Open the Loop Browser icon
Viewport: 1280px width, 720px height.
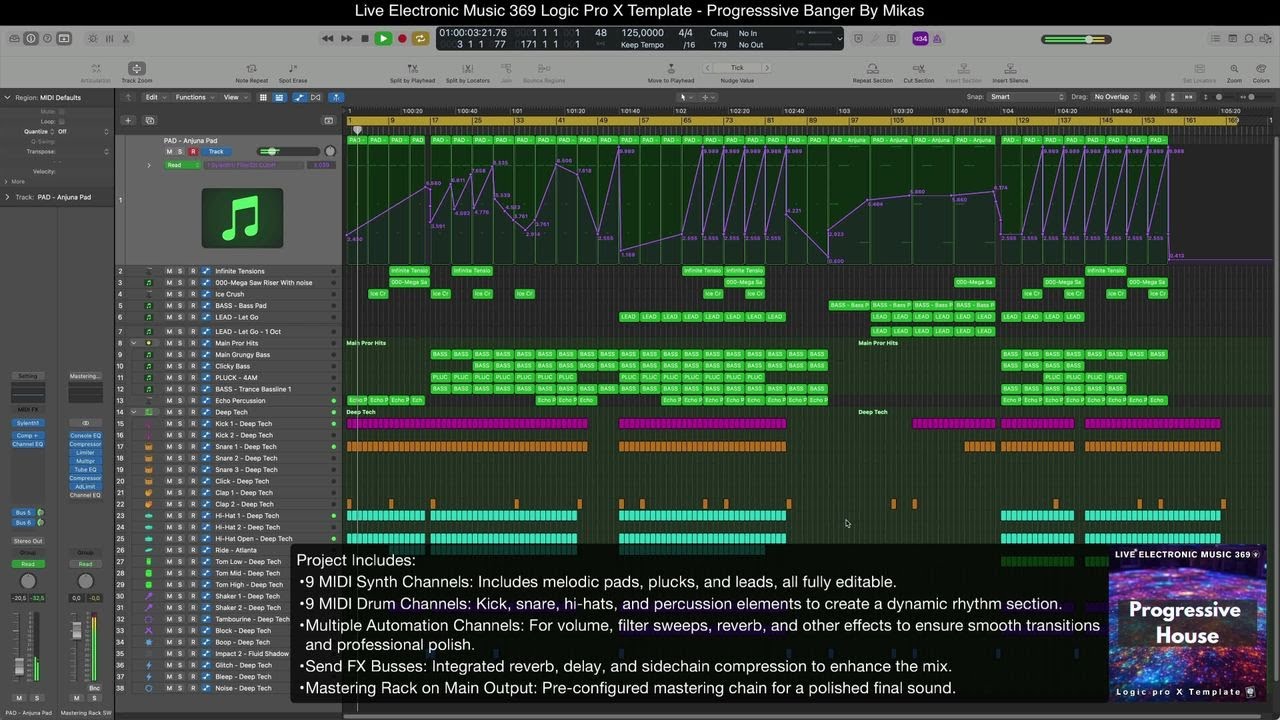[1249, 38]
